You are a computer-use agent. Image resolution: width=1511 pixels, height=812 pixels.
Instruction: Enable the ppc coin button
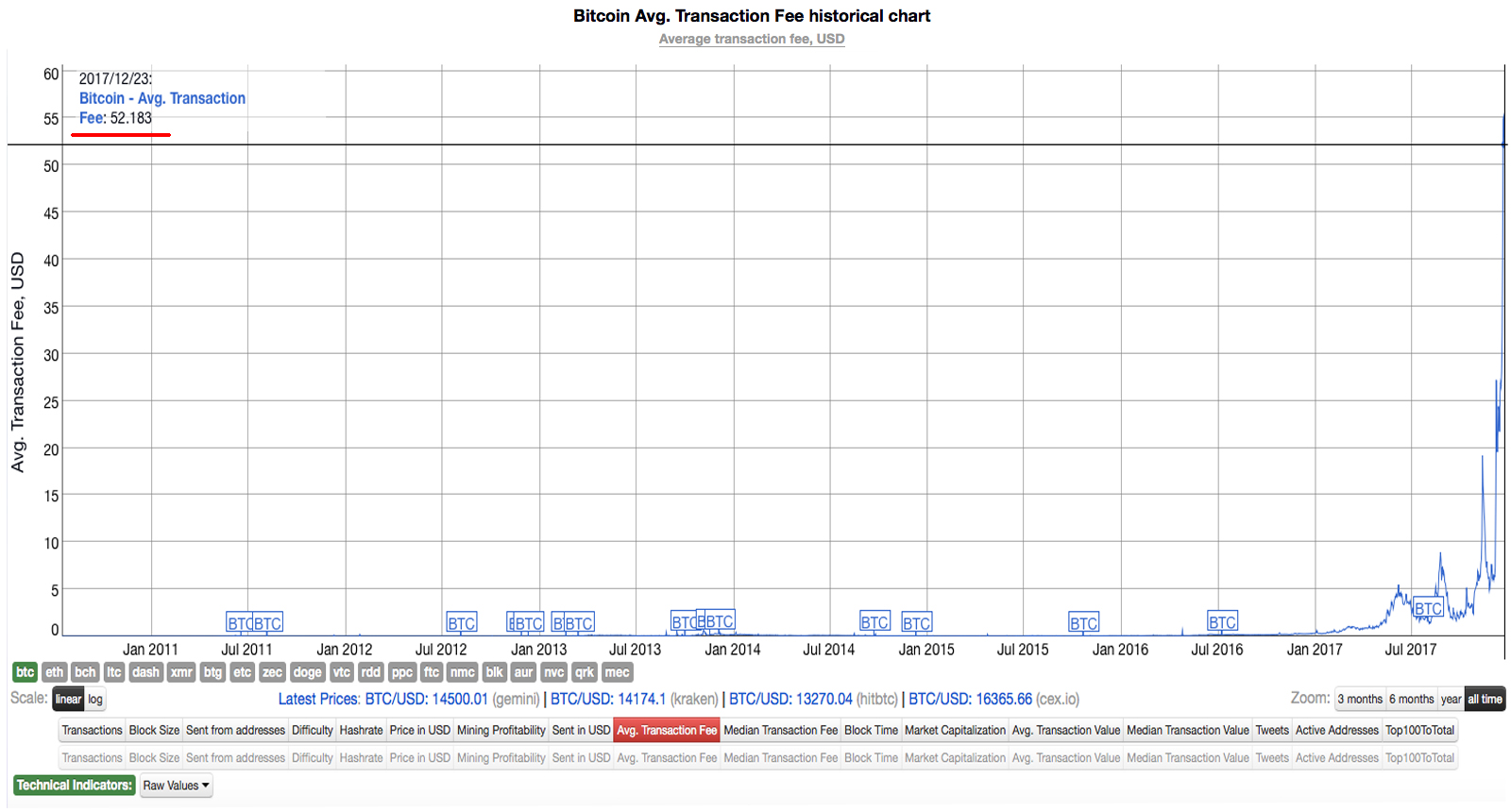[402, 672]
